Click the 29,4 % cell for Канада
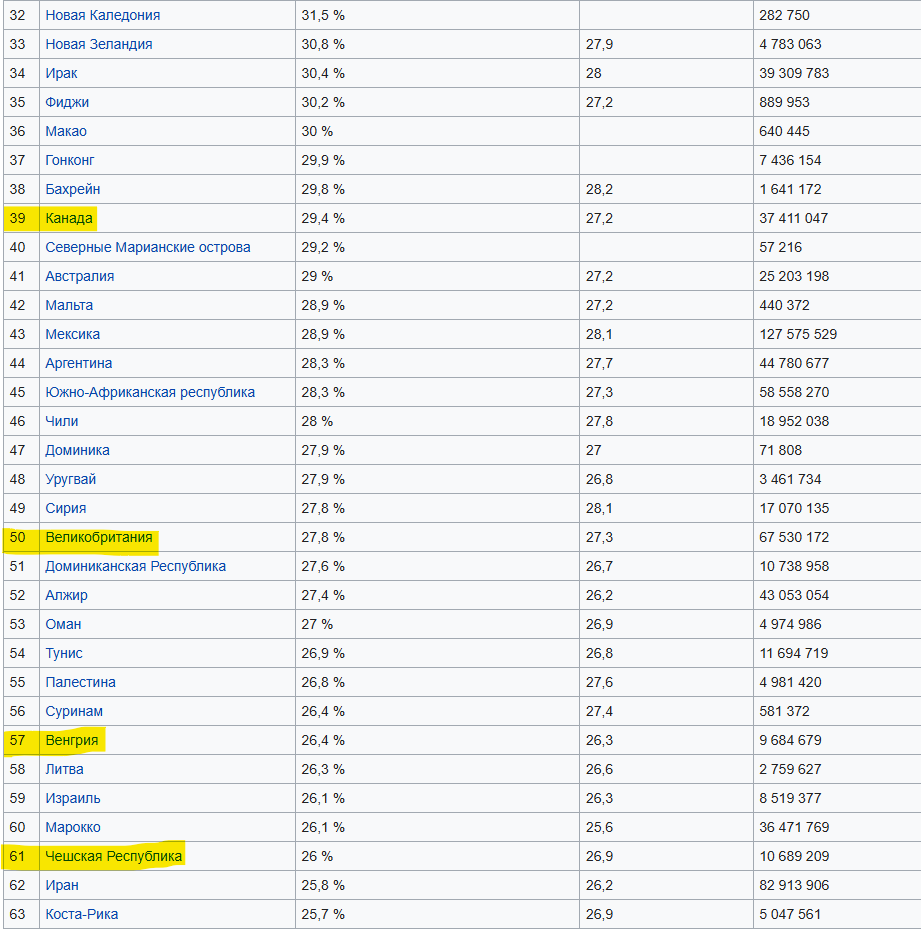This screenshot has height=929, width=921. click(x=323, y=218)
